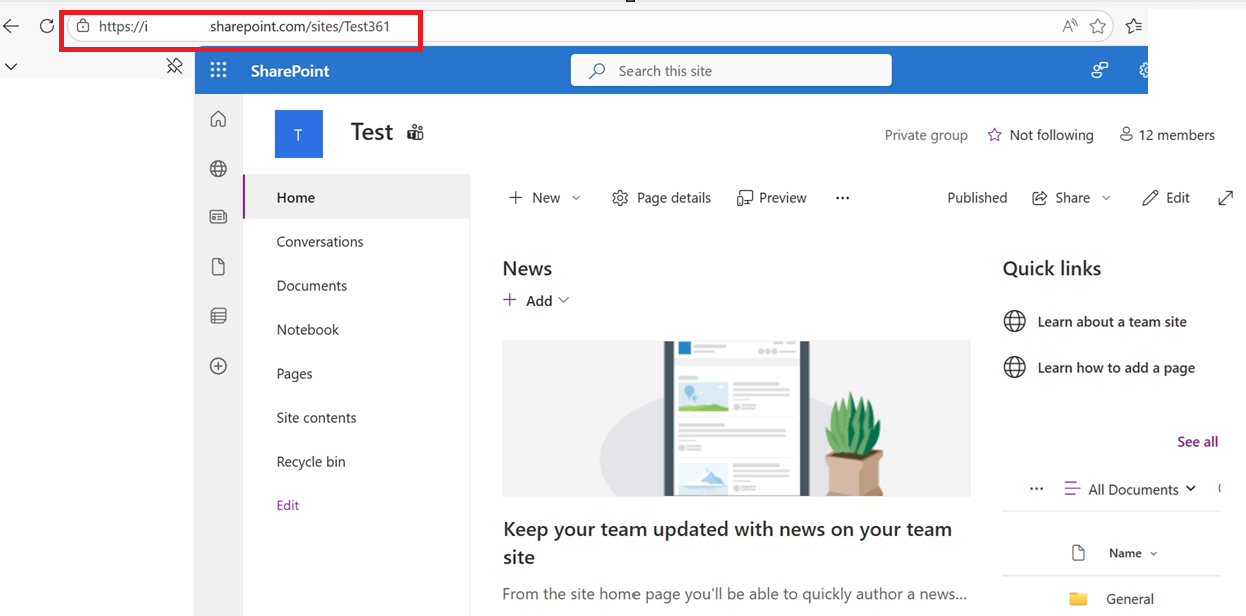Expand the News Add dropdown
This screenshot has width=1246, height=616.
[536, 301]
